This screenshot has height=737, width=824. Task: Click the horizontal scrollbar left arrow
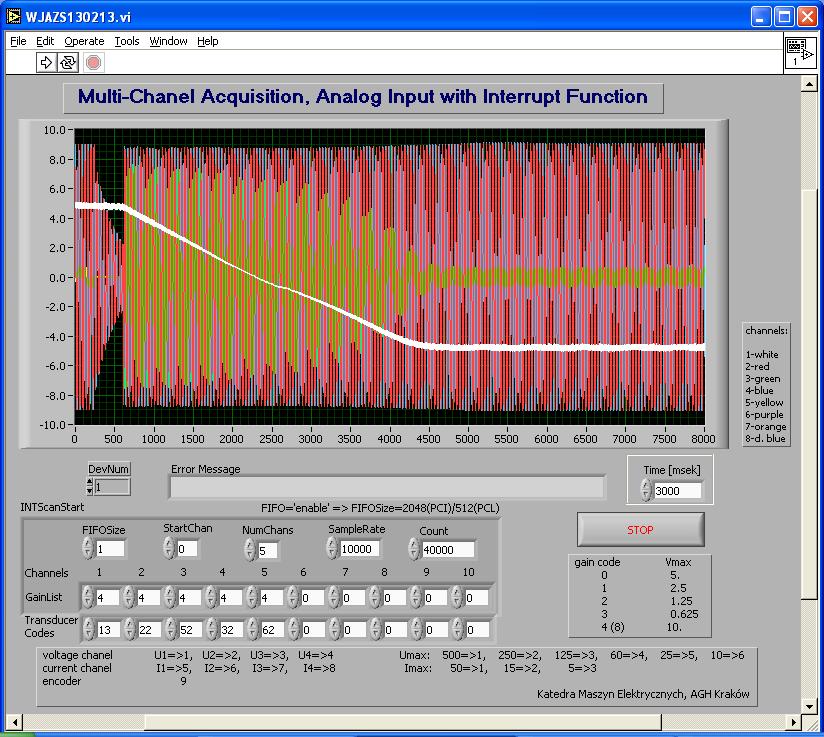[14, 722]
